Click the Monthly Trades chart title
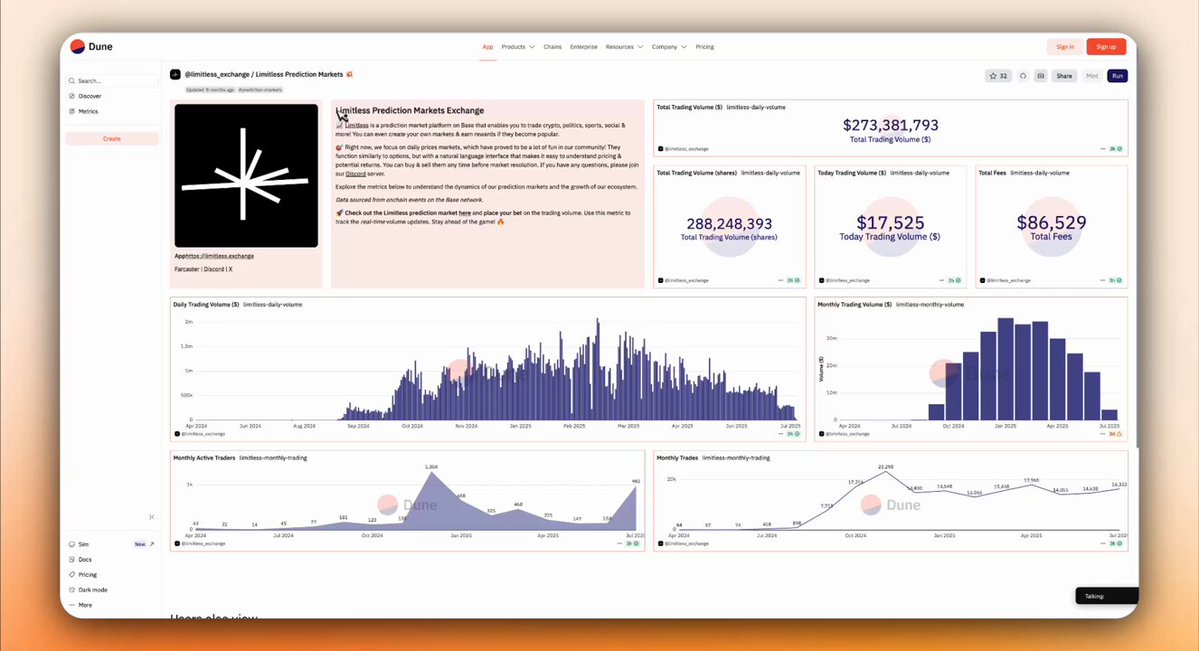This screenshot has height=651, width=1199. tap(677, 457)
